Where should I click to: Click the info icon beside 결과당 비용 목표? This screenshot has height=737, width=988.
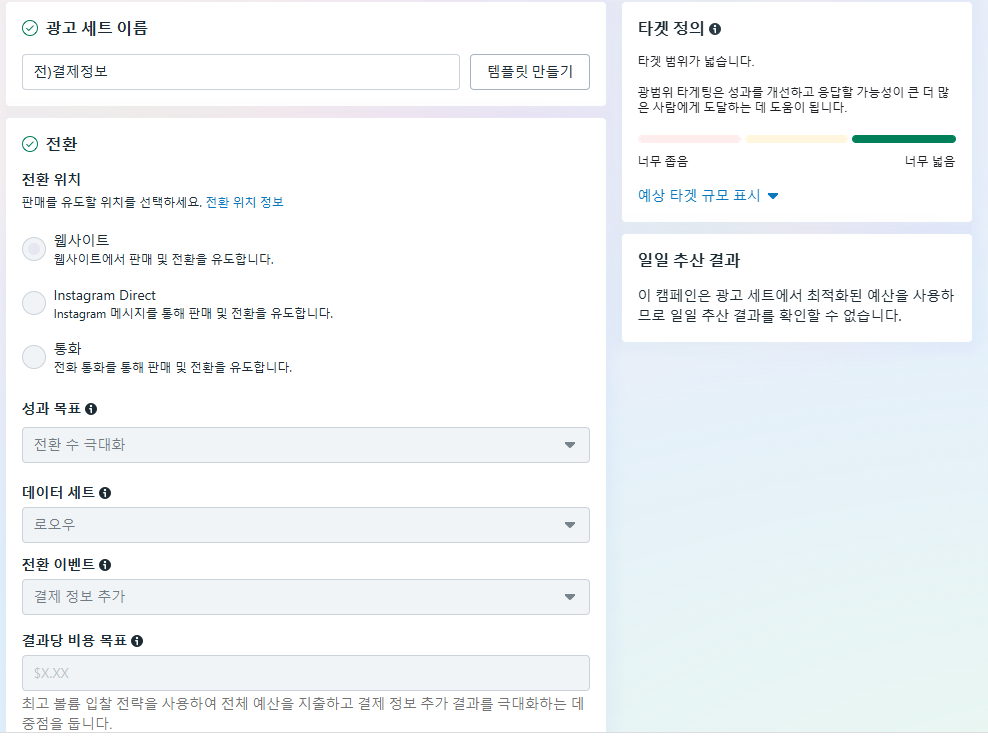point(137,641)
